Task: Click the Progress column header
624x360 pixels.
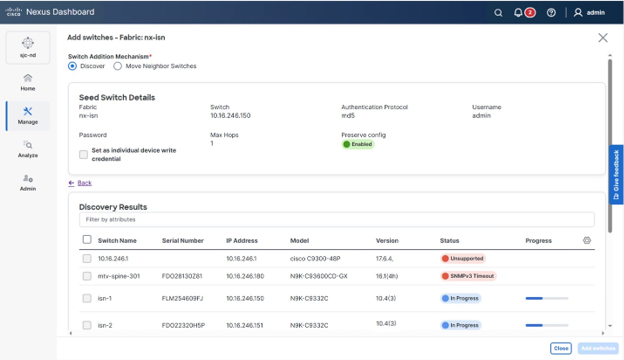Action: pos(538,241)
